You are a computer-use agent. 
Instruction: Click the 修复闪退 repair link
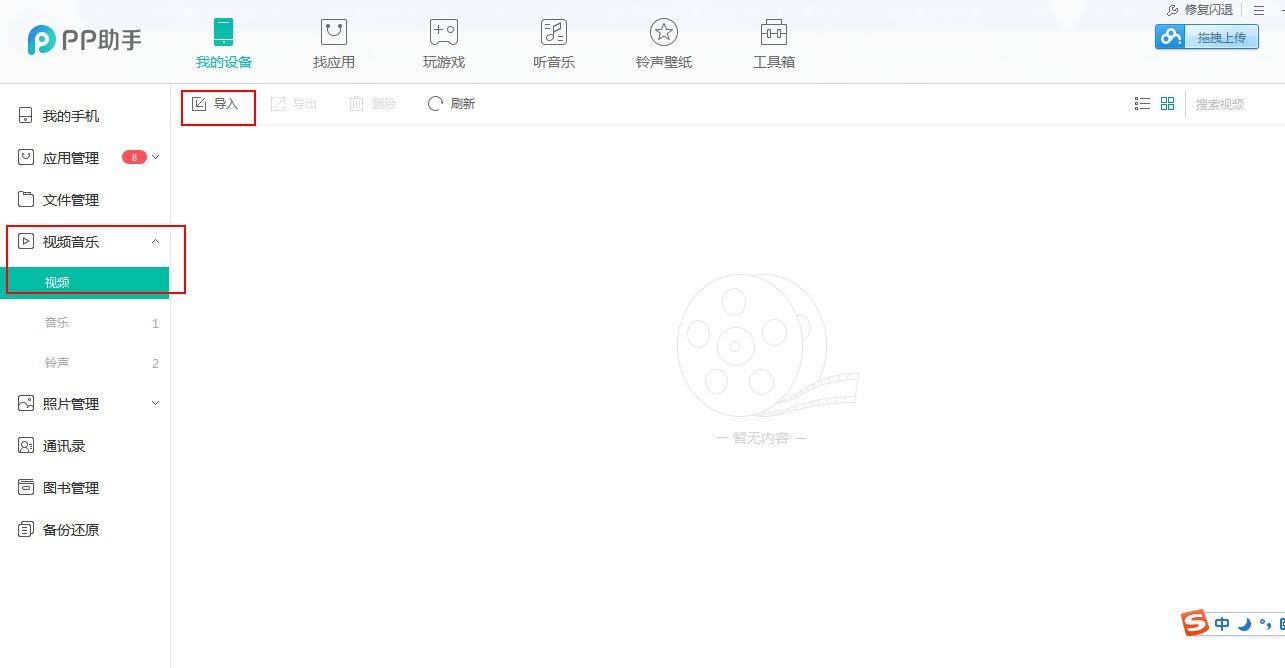[x=1200, y=9]
